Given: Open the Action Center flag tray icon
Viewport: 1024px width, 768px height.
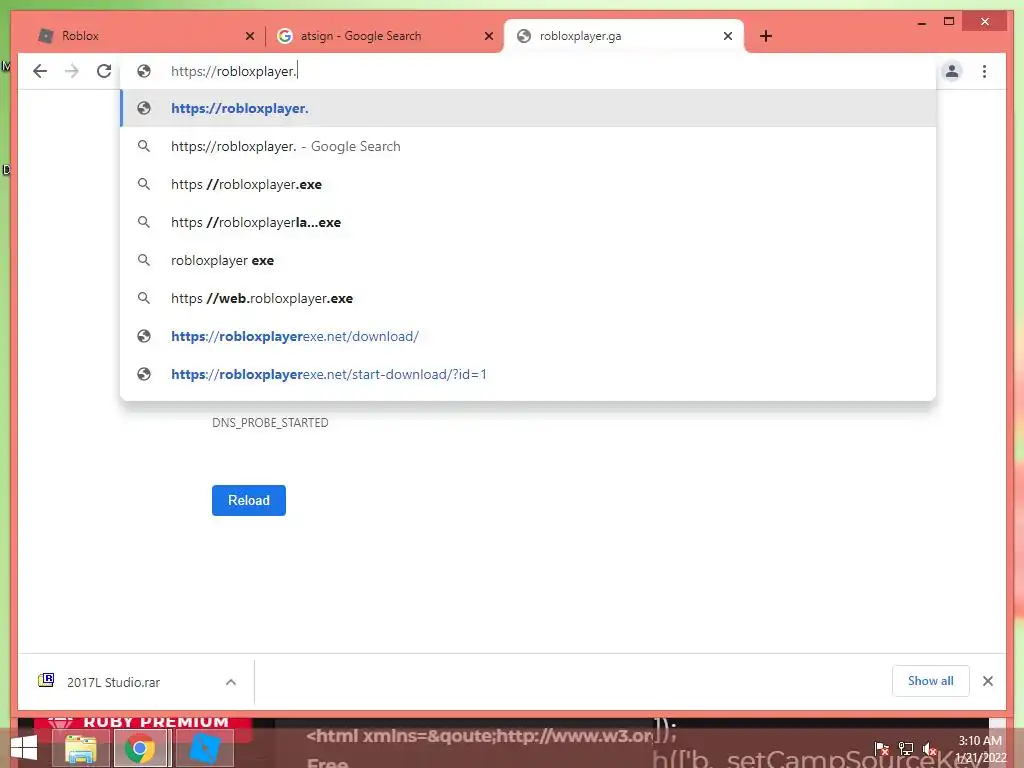Looking at the screenshot, I should click(x=882, y=748).
